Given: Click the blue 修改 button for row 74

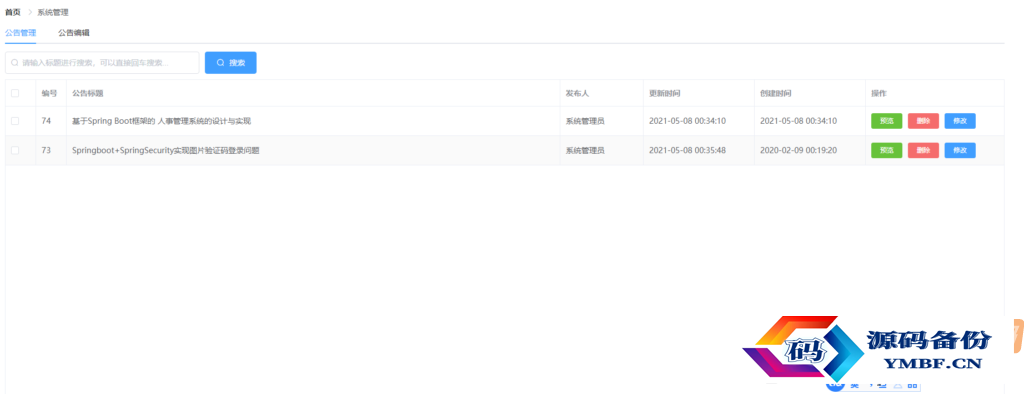Looking at the screenshot, I should [960, 121].
